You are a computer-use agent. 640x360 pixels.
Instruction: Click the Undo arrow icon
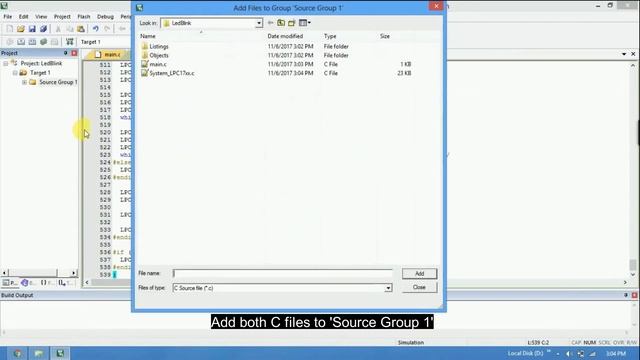tap(95, 29)
